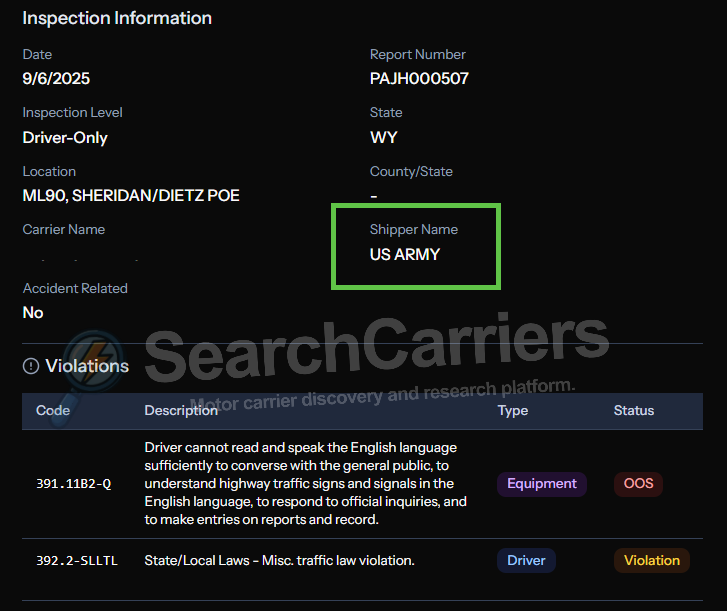This screenshot has height=611, width=727.
Task: Select the date value 9/6/2025
Action: (x=56, y=78)
